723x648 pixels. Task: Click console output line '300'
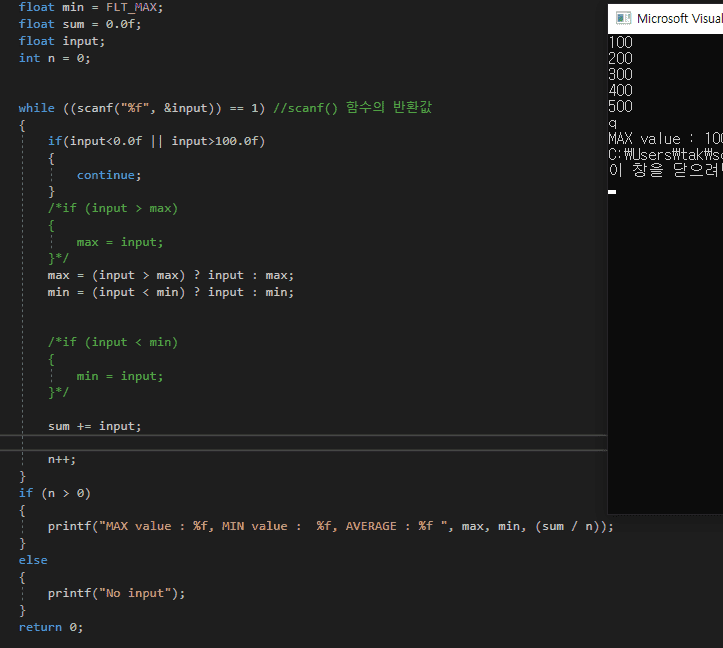pyautogui.click(x=620, y=75)
